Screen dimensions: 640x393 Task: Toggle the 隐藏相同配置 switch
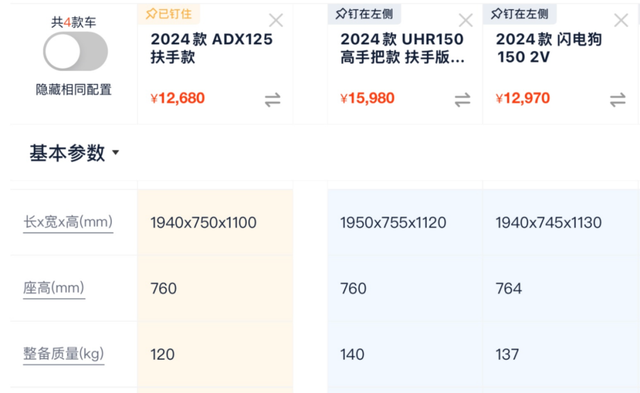pyautogui.click(x=76, y=51)
